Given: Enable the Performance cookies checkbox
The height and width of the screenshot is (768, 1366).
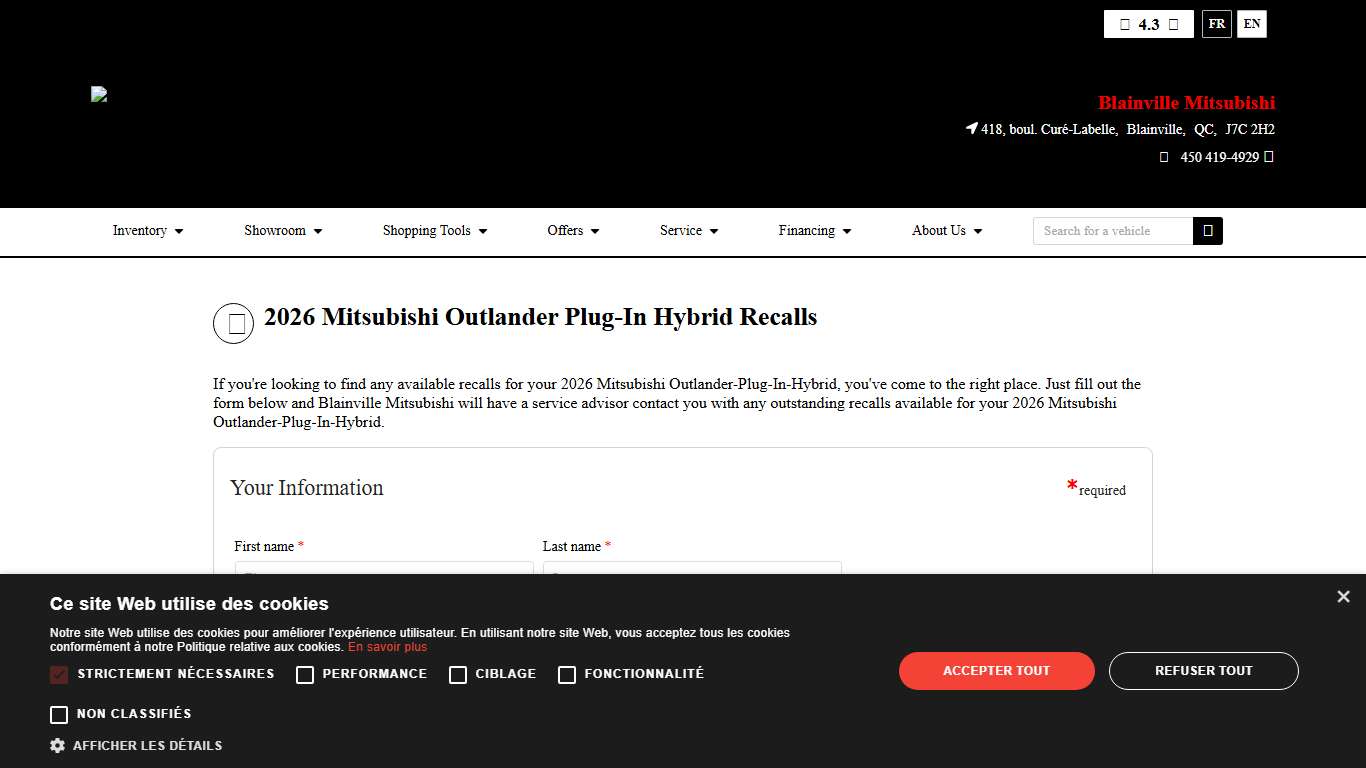Looking at the screenshot, I should pyautogui.click(x=305, y=675).
